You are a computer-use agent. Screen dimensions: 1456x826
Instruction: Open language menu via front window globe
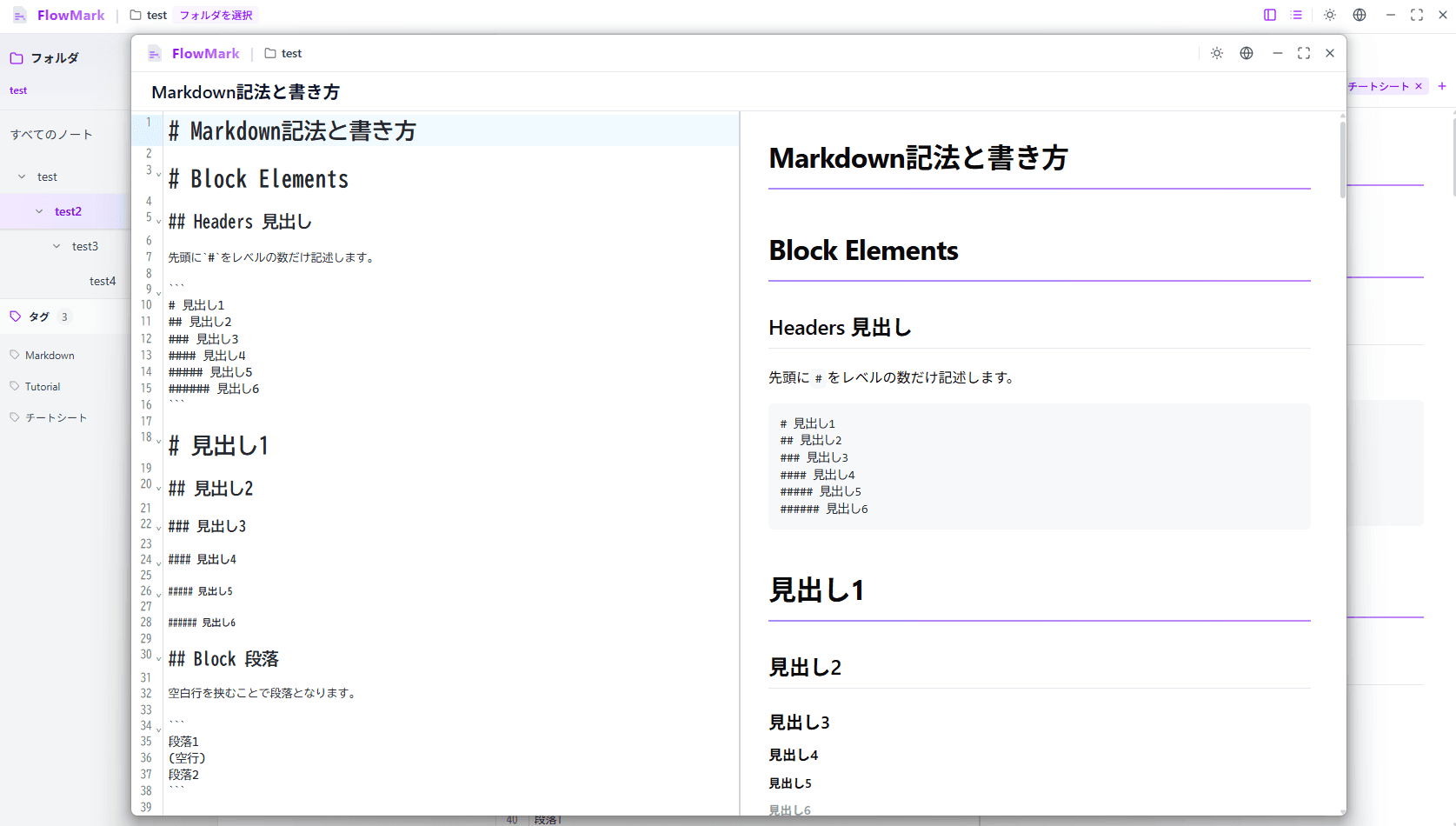tap(1247, 53)
